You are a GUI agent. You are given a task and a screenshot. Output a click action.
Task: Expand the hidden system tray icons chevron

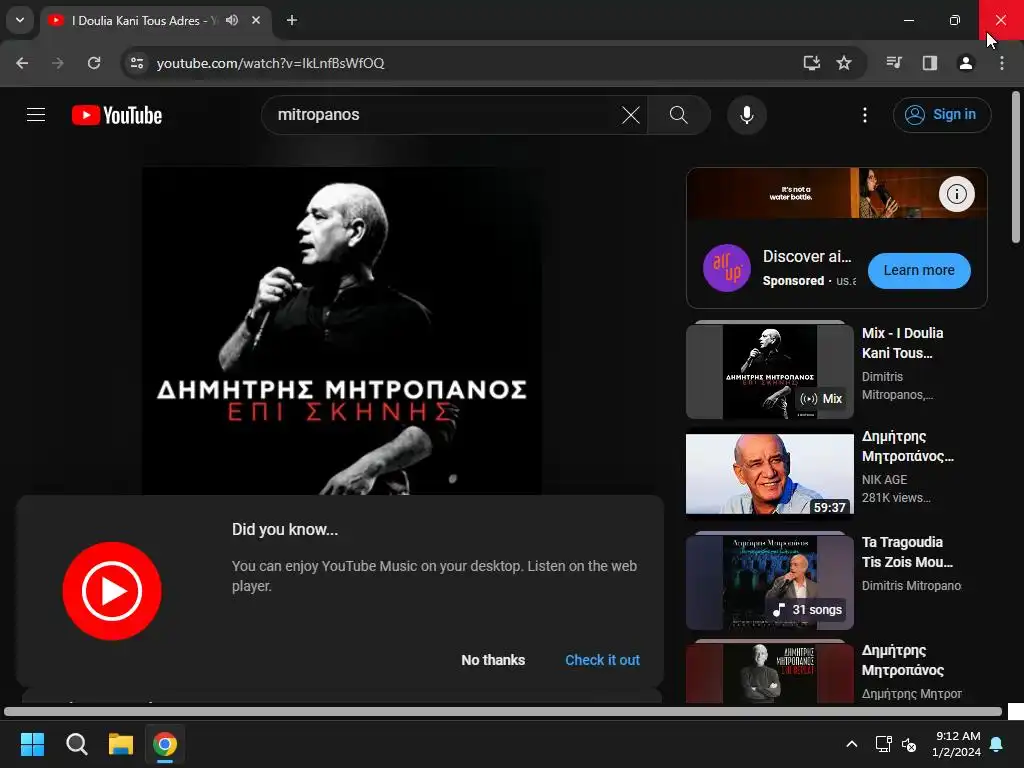(x=852, y=744)
